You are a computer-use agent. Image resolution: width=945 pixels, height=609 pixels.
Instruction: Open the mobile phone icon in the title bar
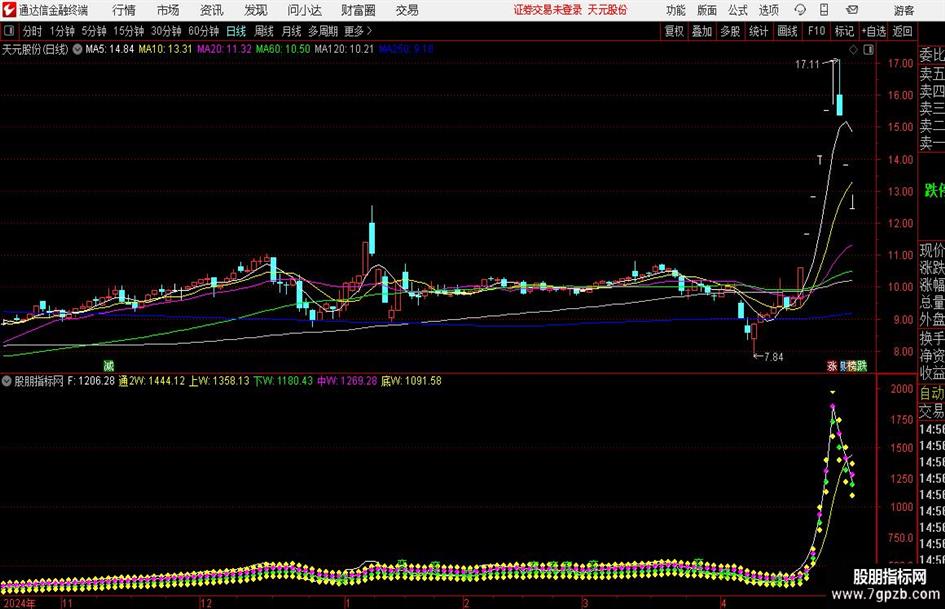[x=824, y=10]
